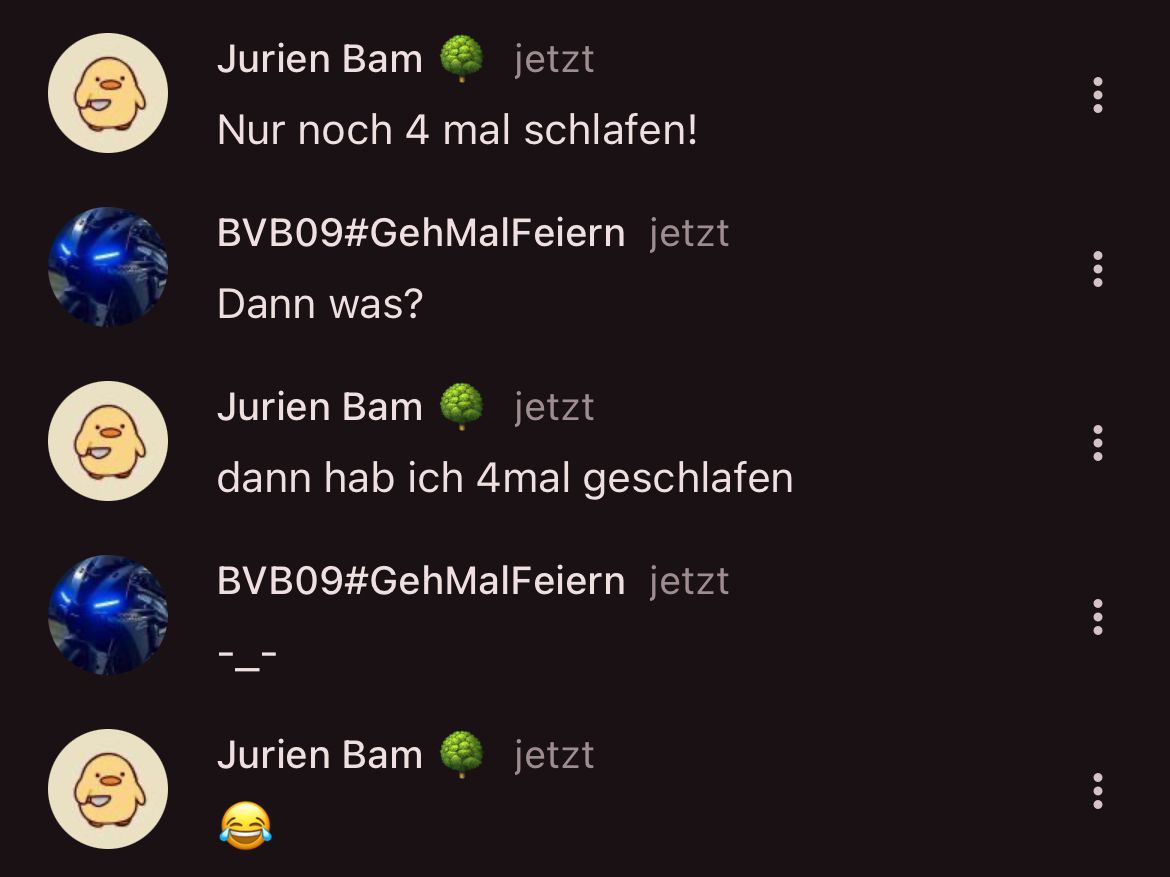Open BVB09#GehMalFeiern profile above "Dann was?"
The image size is (1170, 877).
421,233
